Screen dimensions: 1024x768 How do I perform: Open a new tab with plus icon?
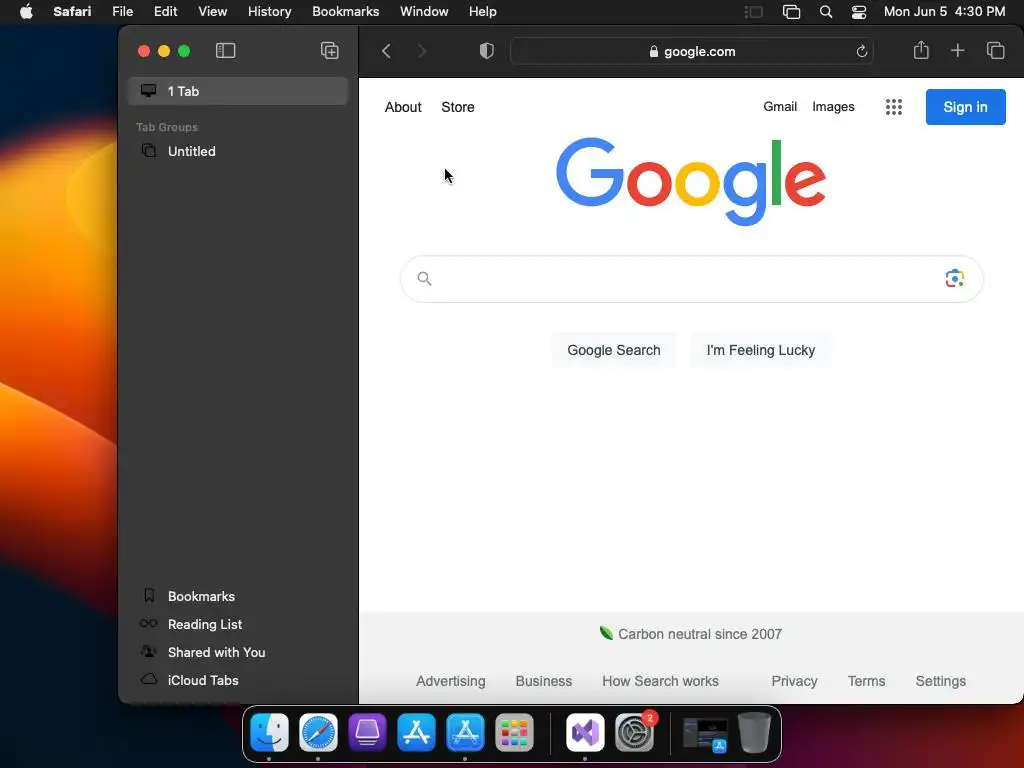957,50
